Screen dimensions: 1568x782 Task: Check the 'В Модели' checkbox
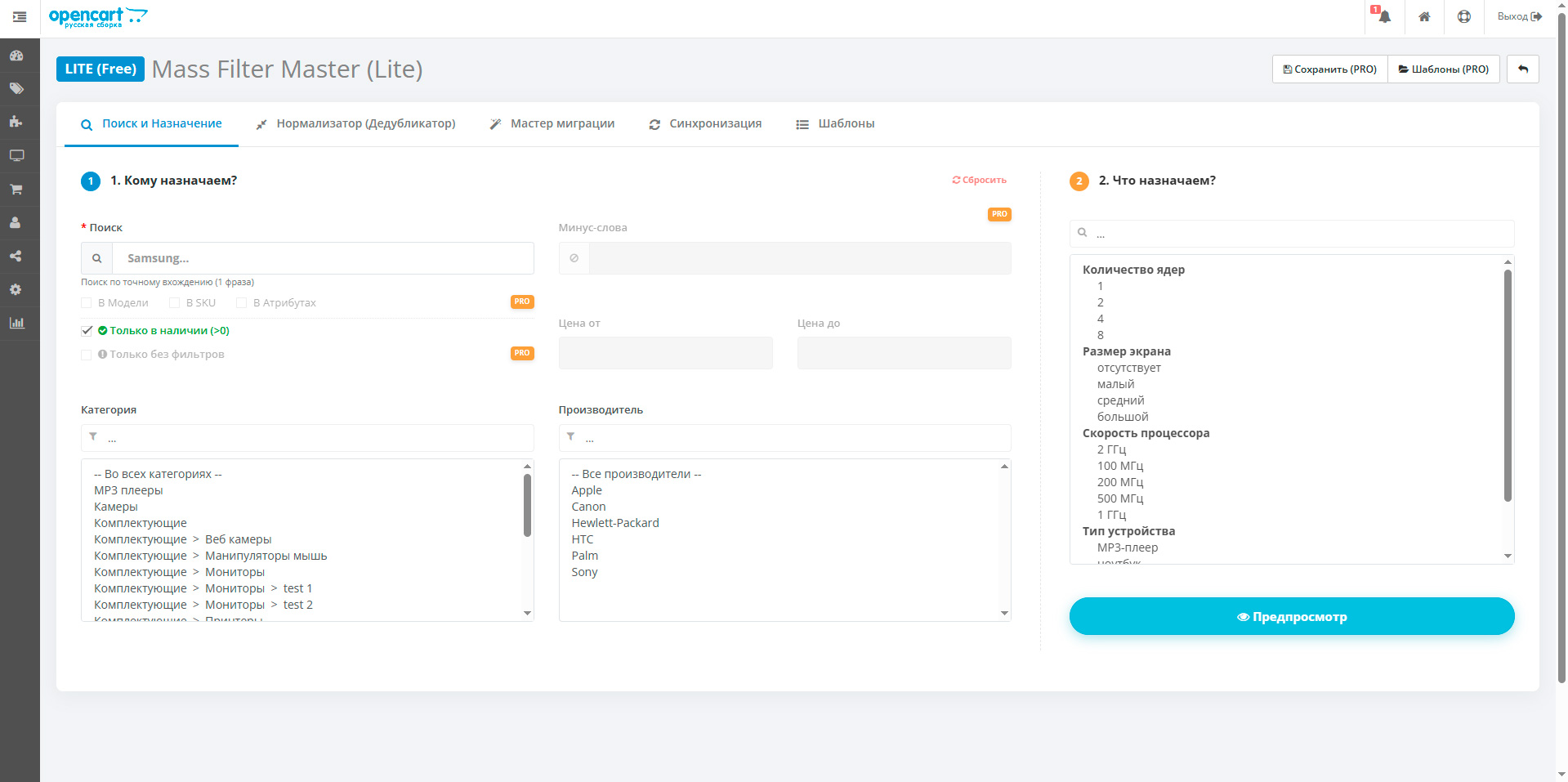tap(87, 303)
